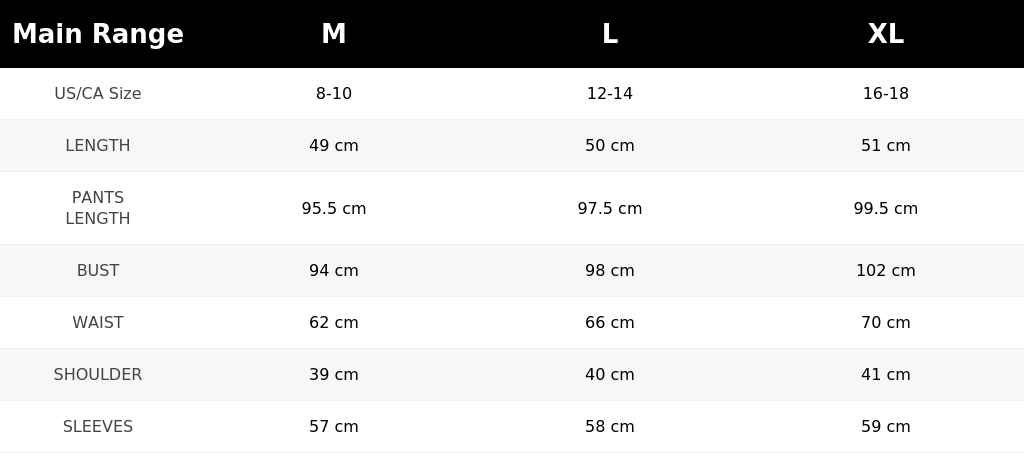Select the L size column header

coord(609,34)
